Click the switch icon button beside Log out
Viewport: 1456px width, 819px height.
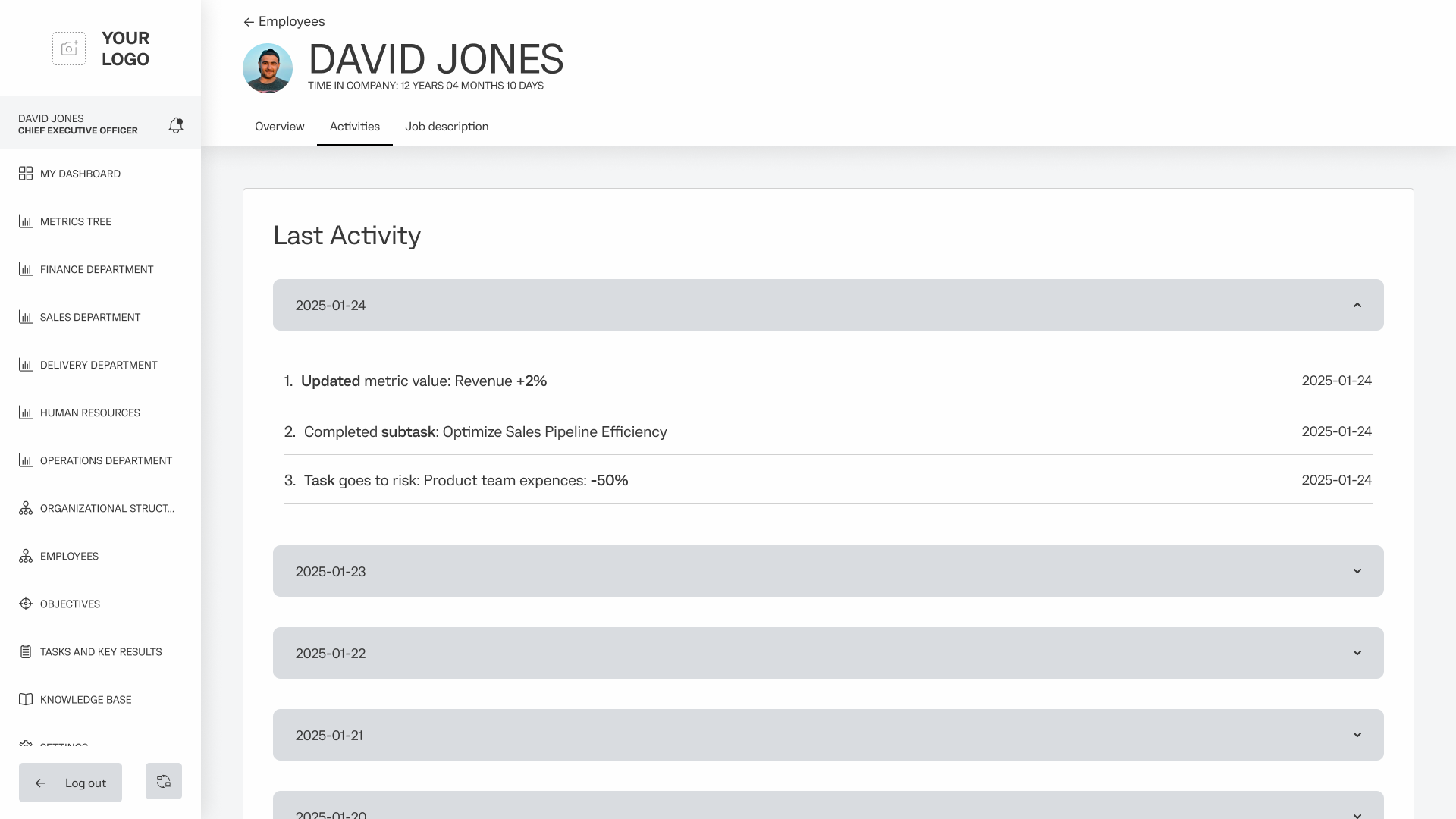click(164, 781)
